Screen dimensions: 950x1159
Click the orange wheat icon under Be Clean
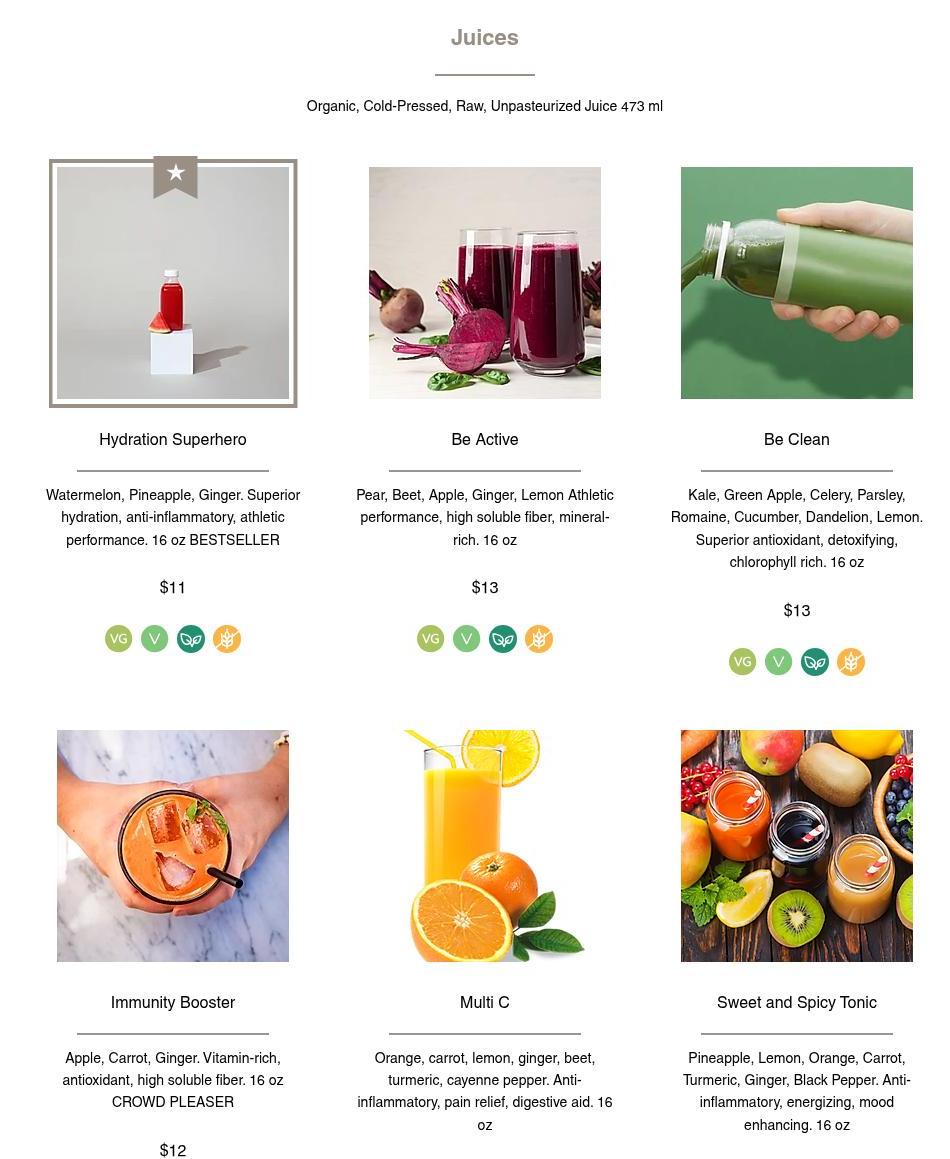tap(851, 662)
